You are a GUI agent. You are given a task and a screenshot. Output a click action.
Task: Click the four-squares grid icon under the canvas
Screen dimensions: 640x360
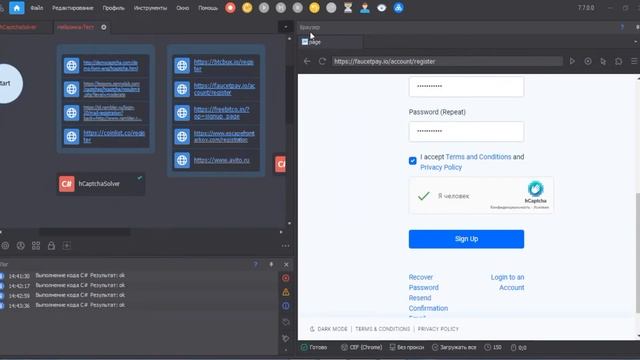[x=36, y=246]
